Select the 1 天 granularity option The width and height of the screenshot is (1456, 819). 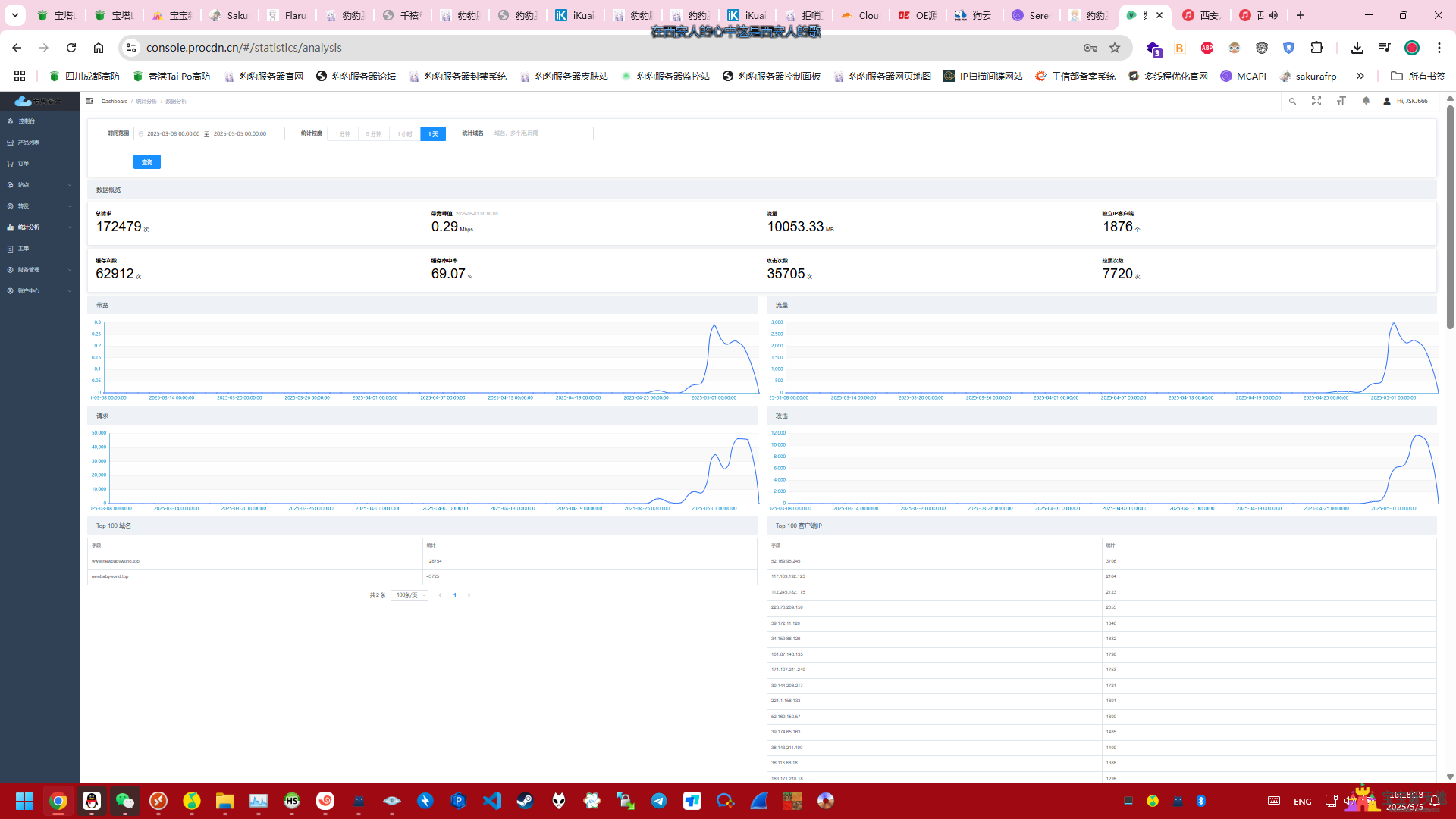pos(433,133)
